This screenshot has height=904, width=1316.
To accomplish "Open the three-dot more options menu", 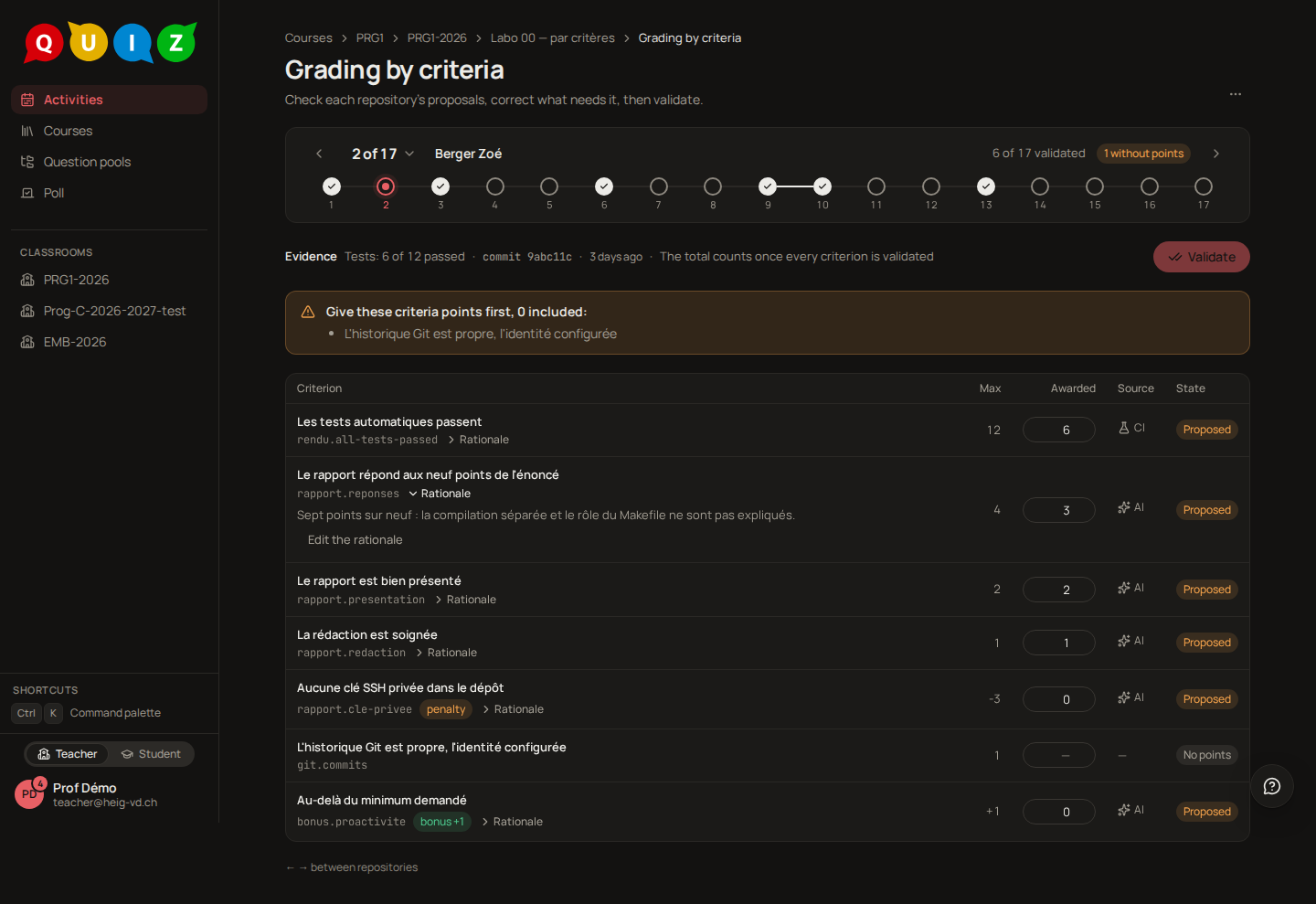I will coord(1236,94).
